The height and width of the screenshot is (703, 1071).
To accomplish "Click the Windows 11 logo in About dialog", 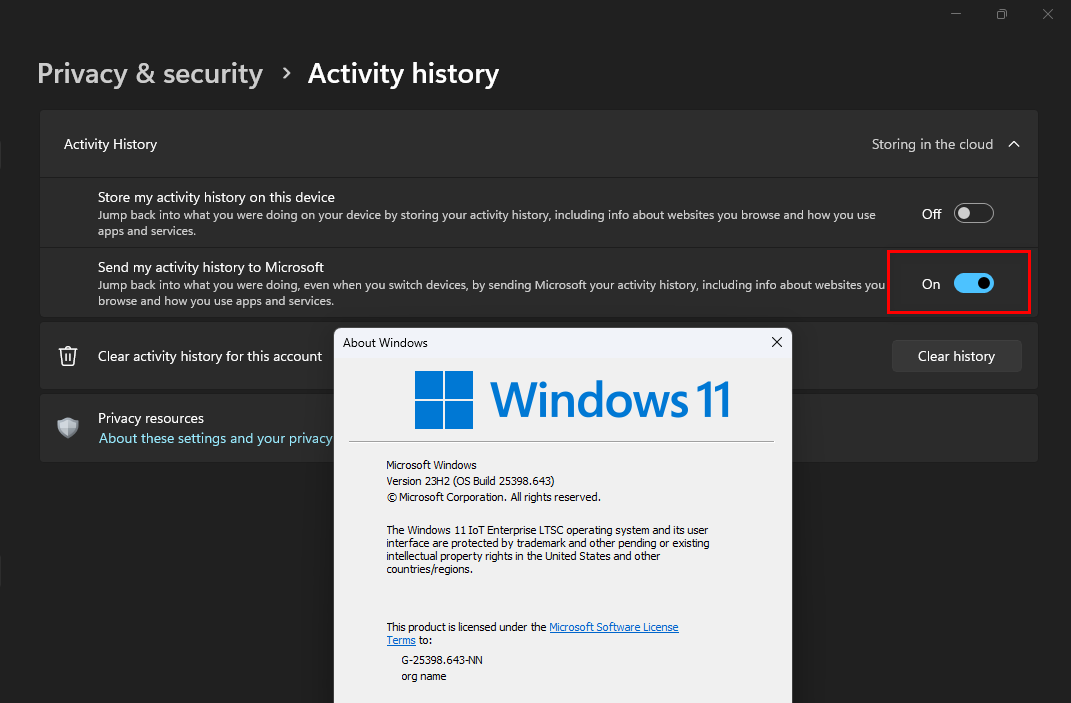I will pos(572,400).
